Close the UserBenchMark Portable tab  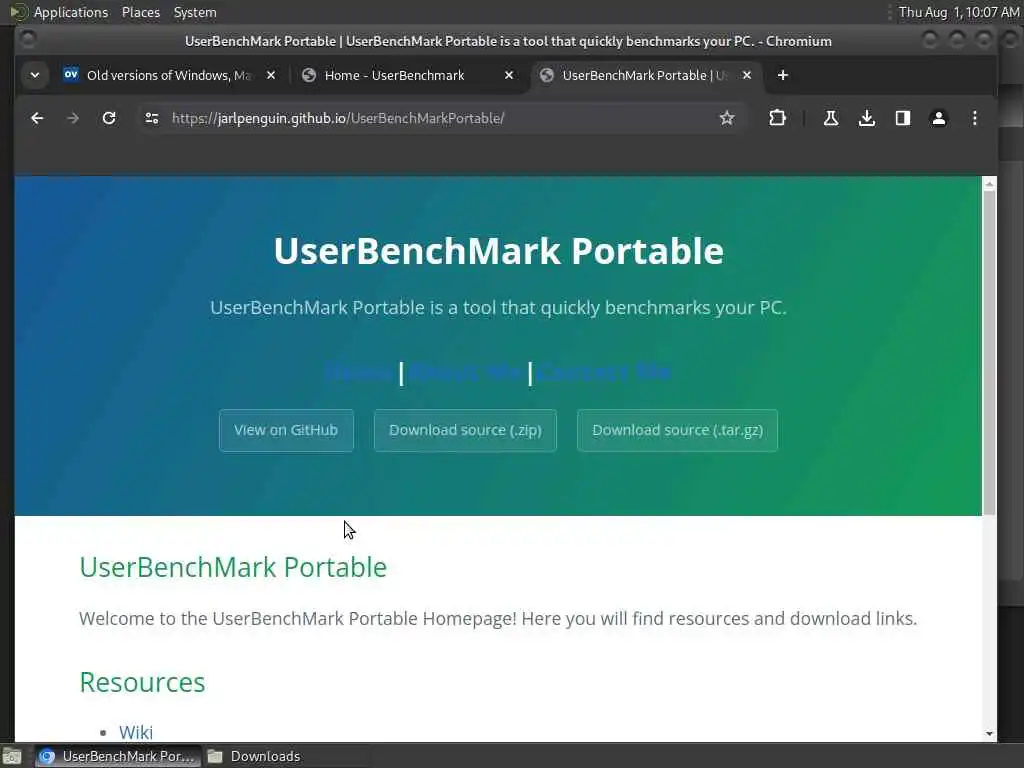tap(746, 75)
